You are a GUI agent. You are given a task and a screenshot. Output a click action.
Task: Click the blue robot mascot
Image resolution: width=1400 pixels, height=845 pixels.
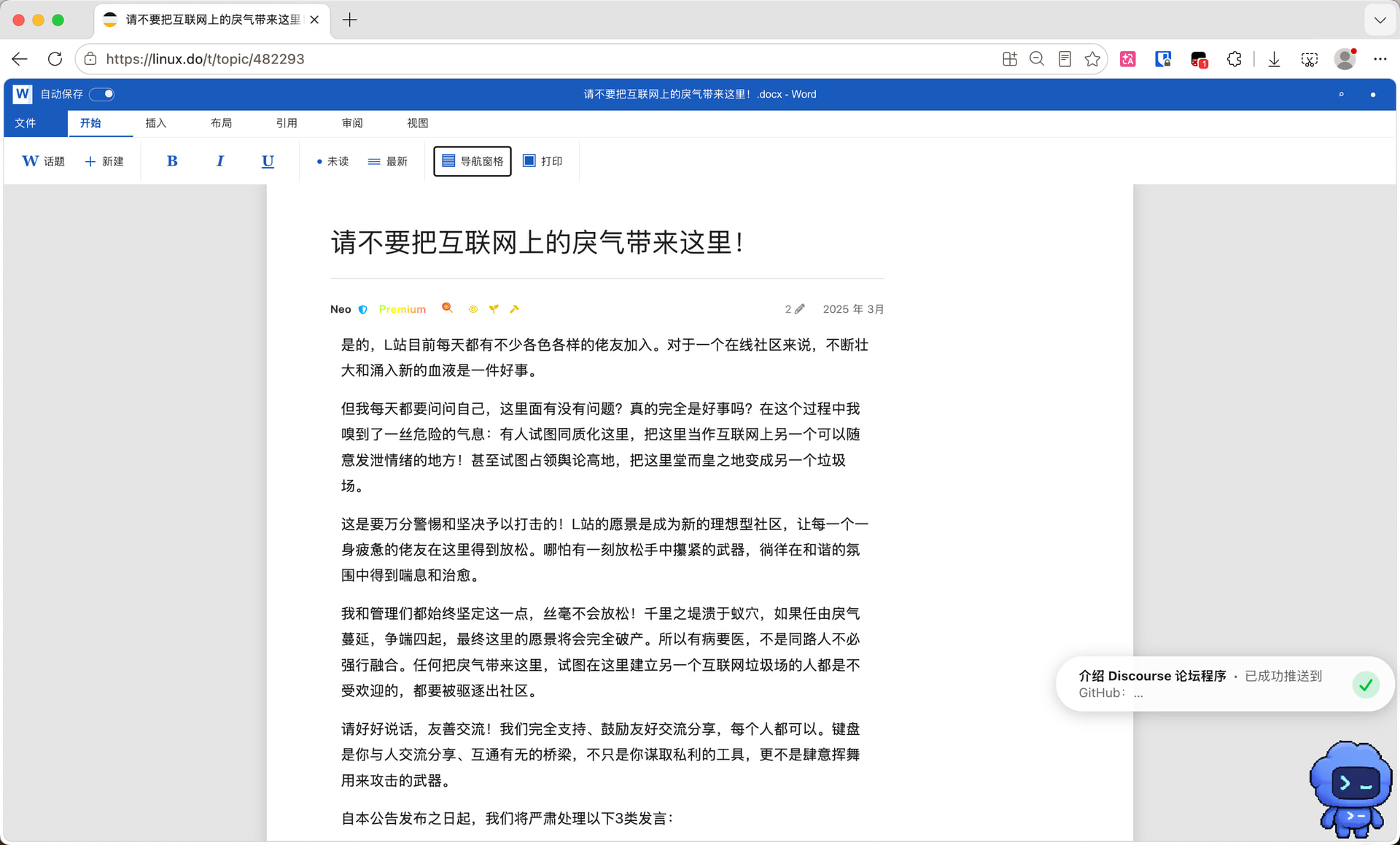tap(1350, 789)
